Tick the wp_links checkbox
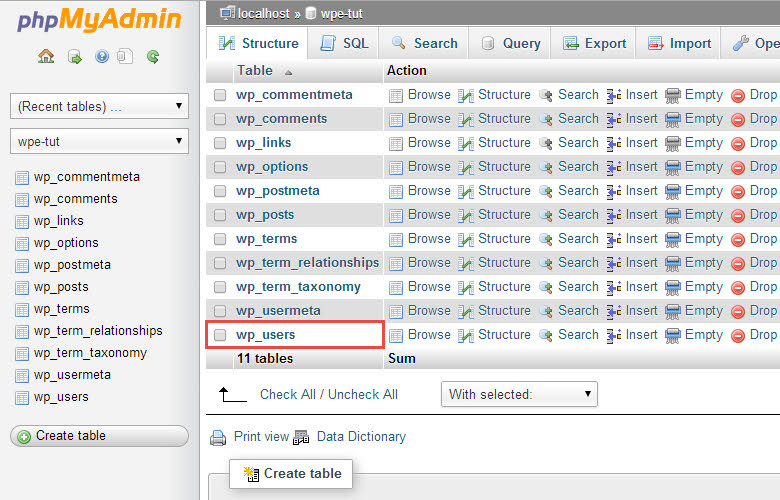 [220, 143]
